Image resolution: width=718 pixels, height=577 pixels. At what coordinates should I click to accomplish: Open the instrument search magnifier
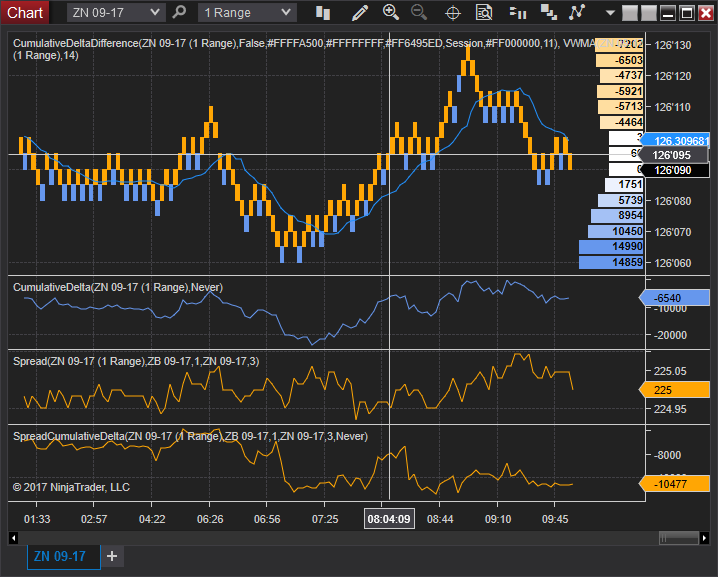(179, 12)
